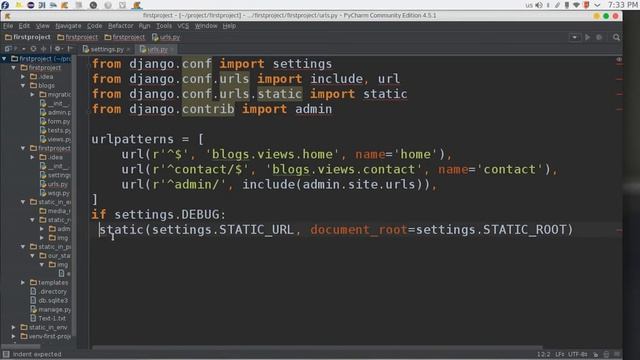Close the settings.py editor tab
The width and height of the screenshot is (640, 360).
[128, 49]
